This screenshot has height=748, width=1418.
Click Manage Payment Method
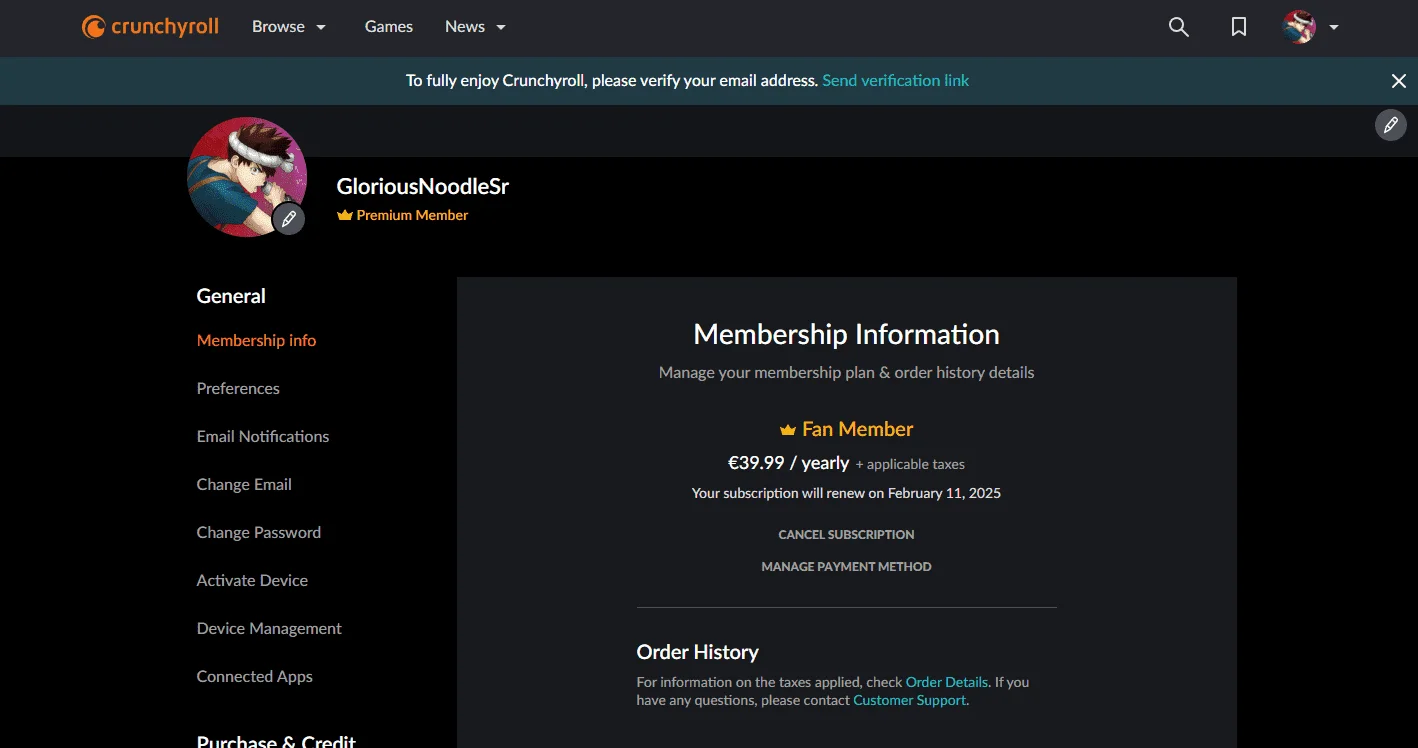pyautogui.click(x=846, y=566)
